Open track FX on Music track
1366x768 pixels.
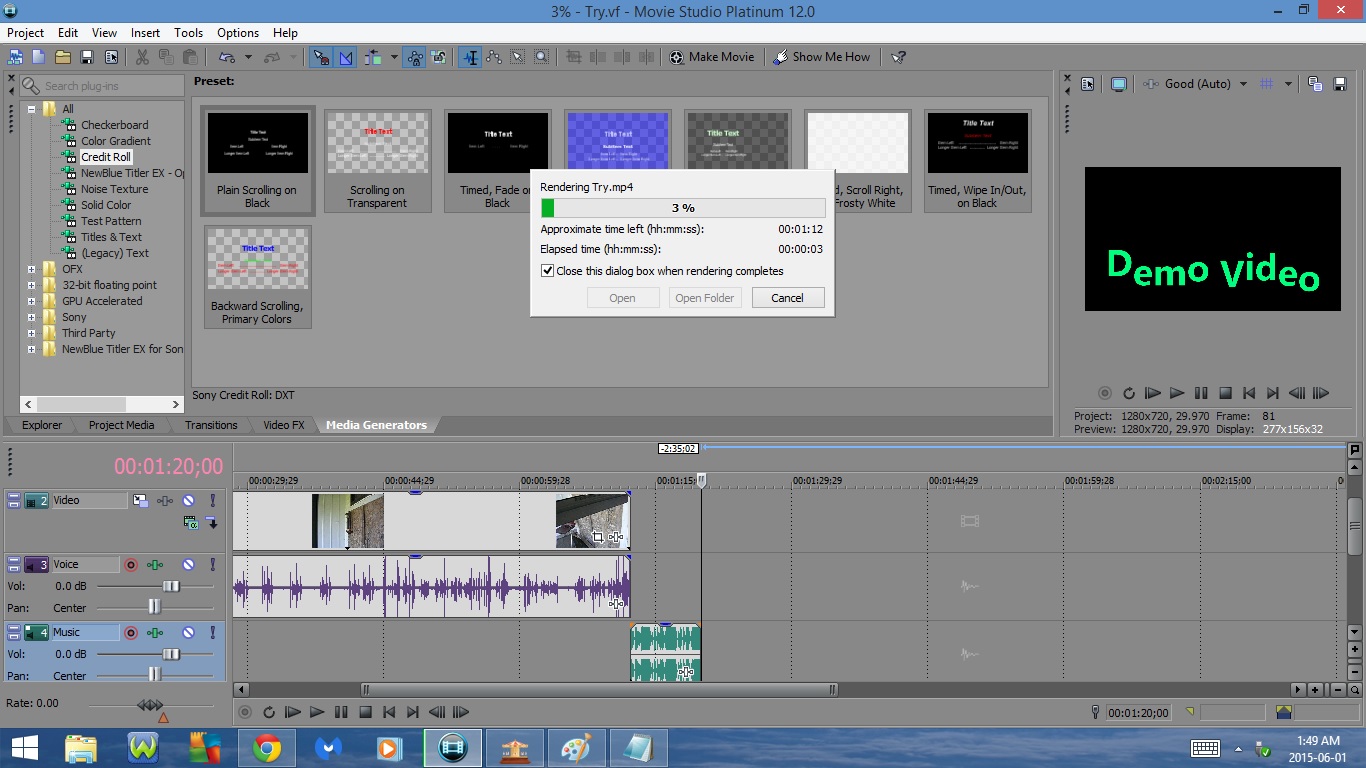[155, 633]
